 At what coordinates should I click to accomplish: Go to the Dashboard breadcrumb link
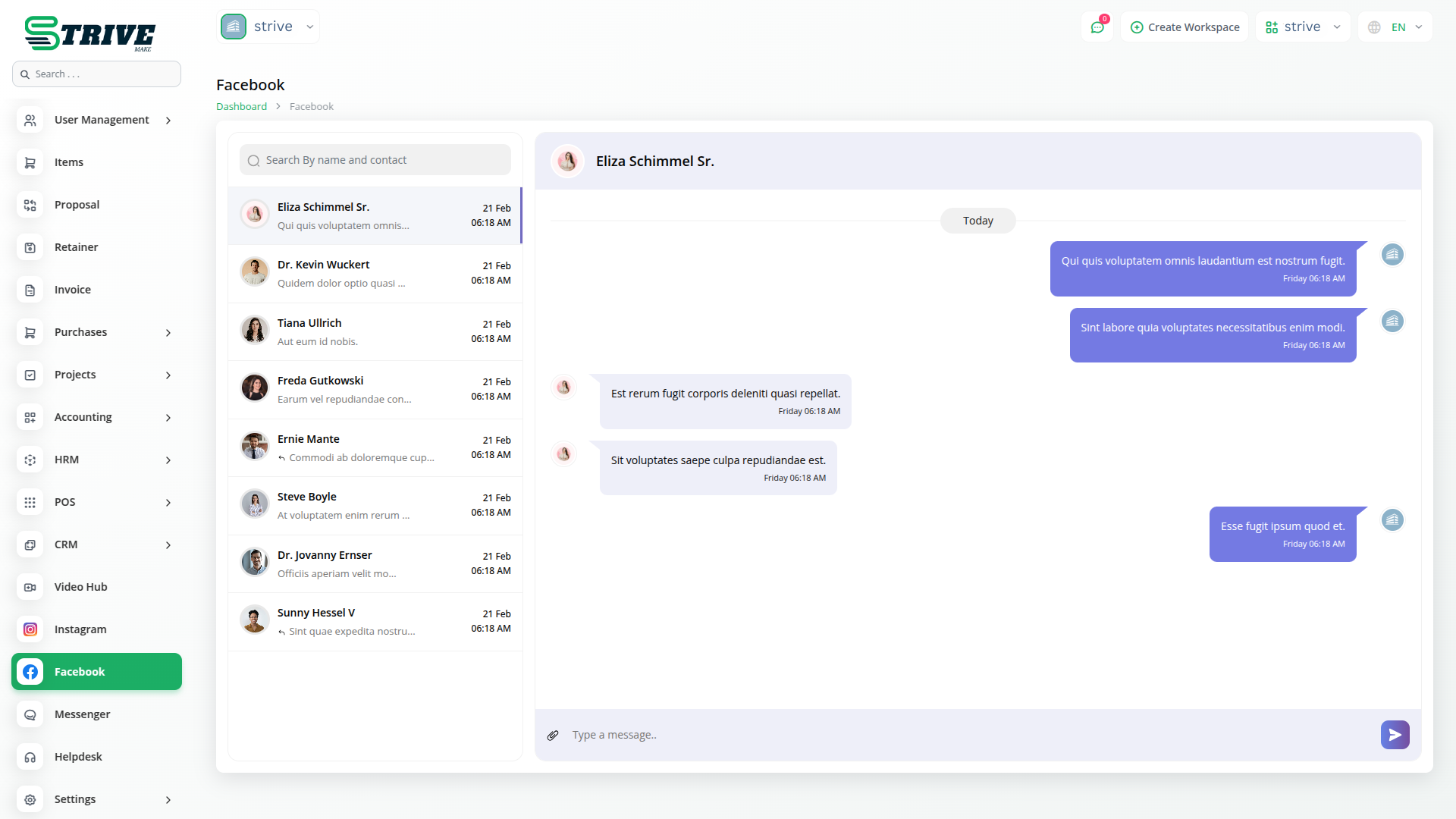241,106
